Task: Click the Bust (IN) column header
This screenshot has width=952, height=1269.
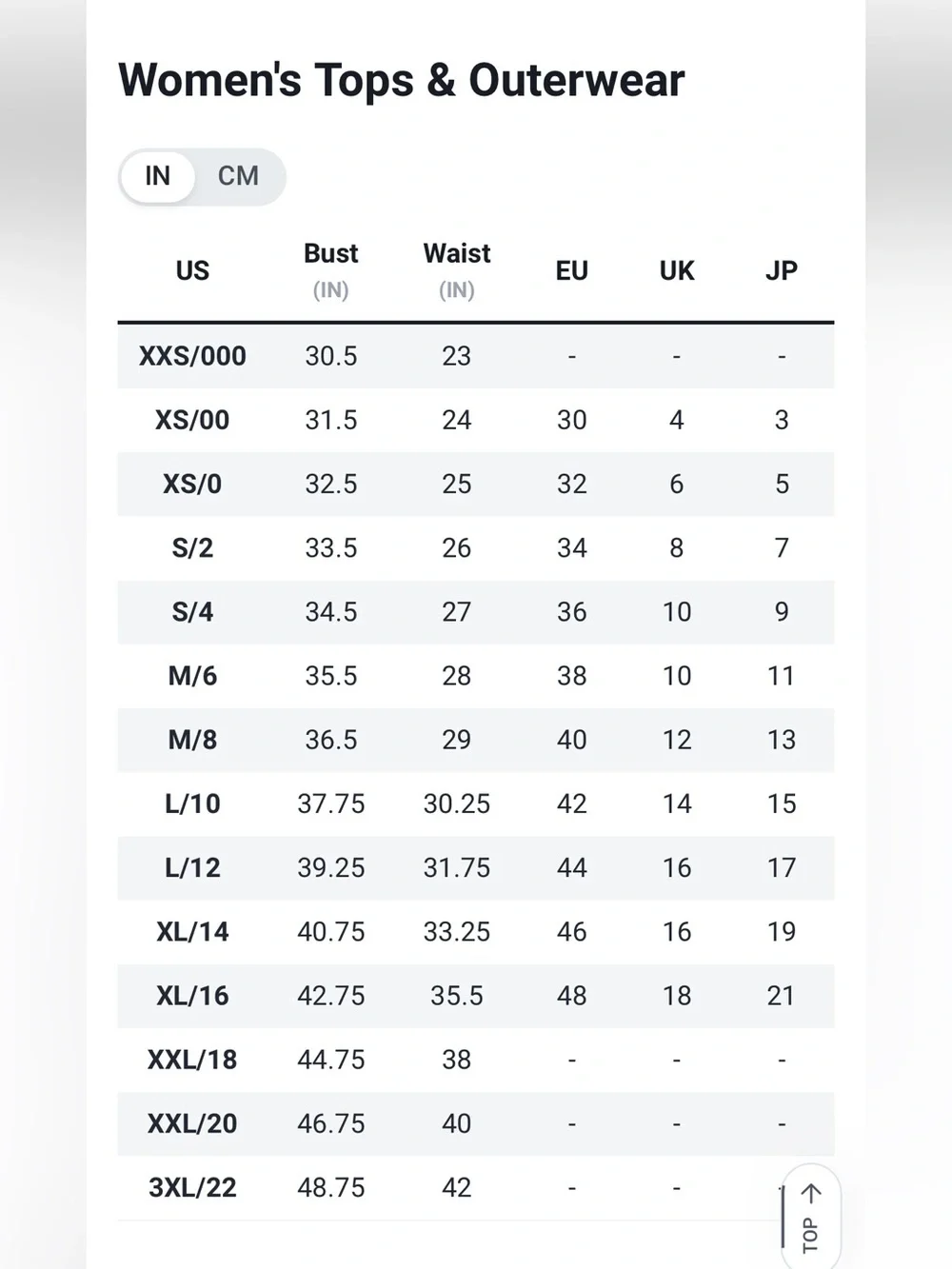Action: [331, 270]
